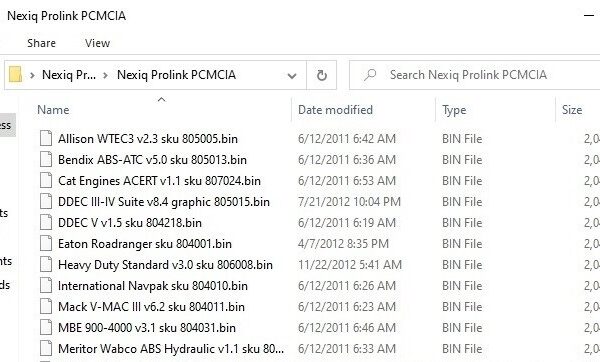Viewport: 600px width, 362px height.
Task: Select the Eaton Roadranger file icon
Action: 46,244
